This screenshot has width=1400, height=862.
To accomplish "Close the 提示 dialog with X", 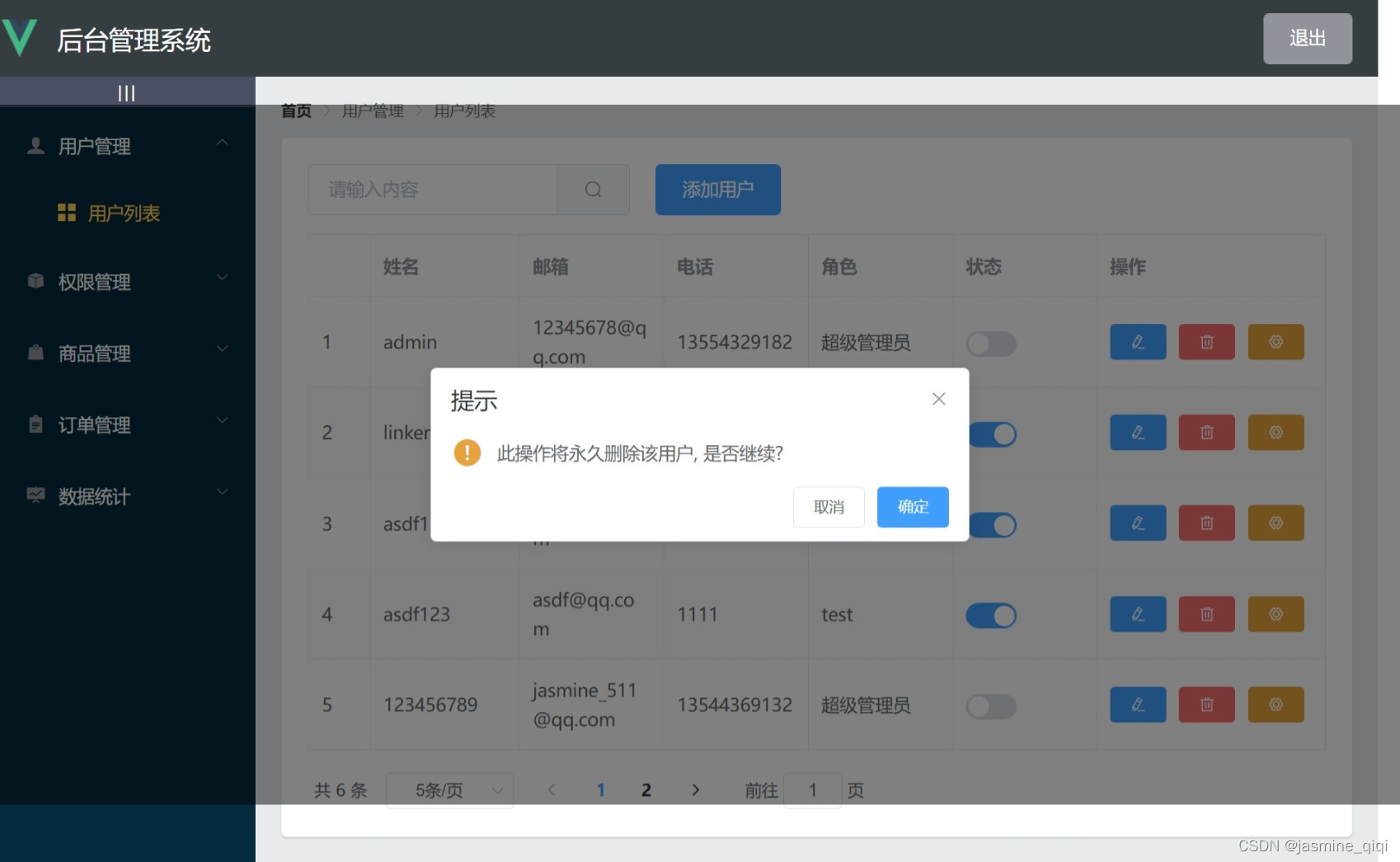I will click(938, 399).
